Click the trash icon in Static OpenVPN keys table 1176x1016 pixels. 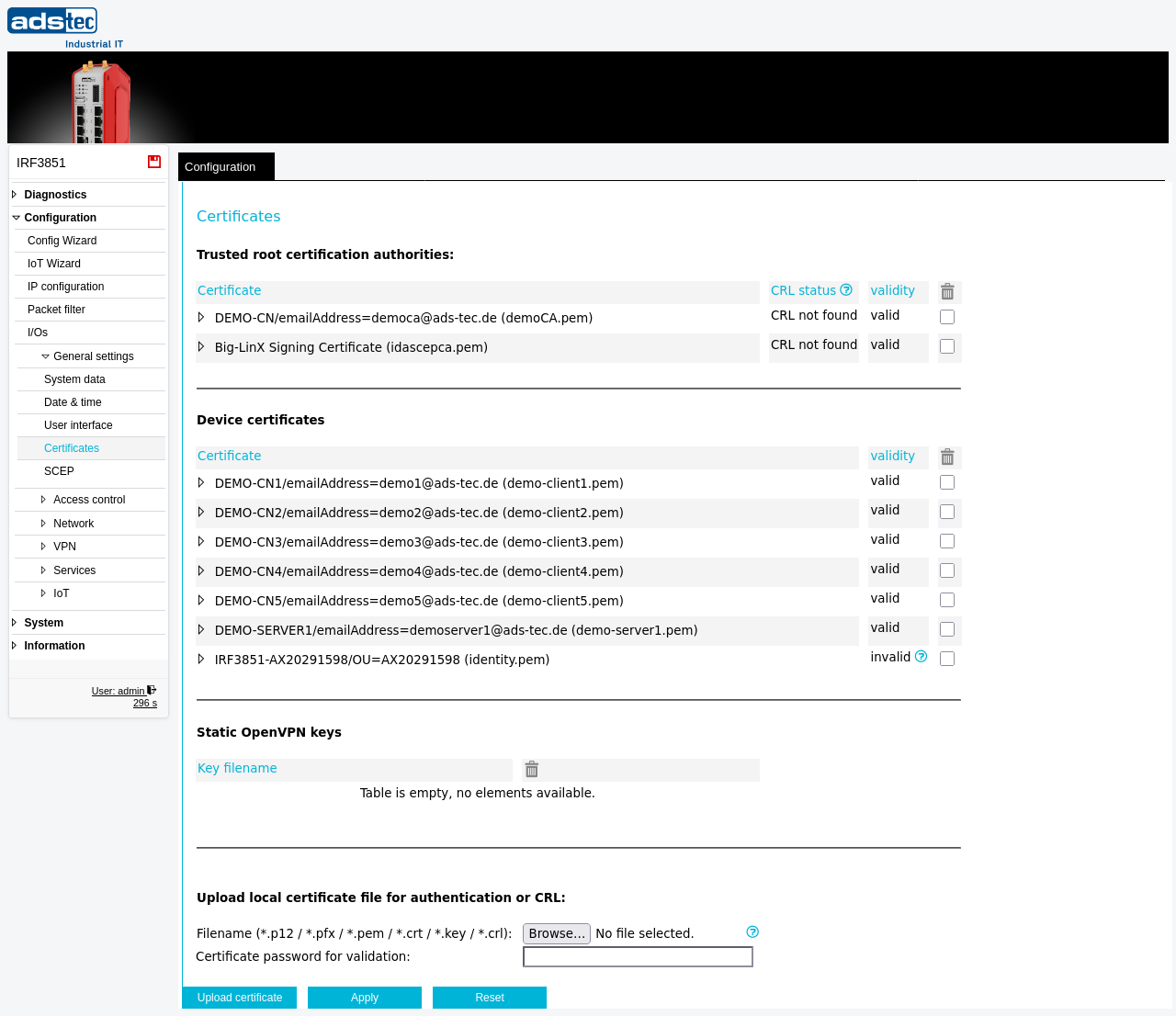pyautogui.click(x=531, y=769)
